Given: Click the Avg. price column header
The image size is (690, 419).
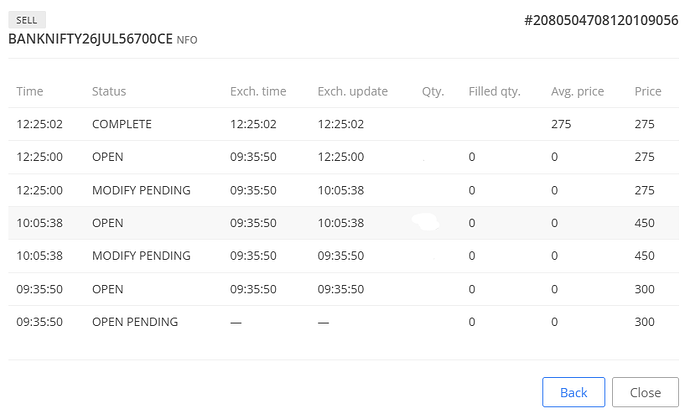Looking at the screenshot, I should 577,92.
